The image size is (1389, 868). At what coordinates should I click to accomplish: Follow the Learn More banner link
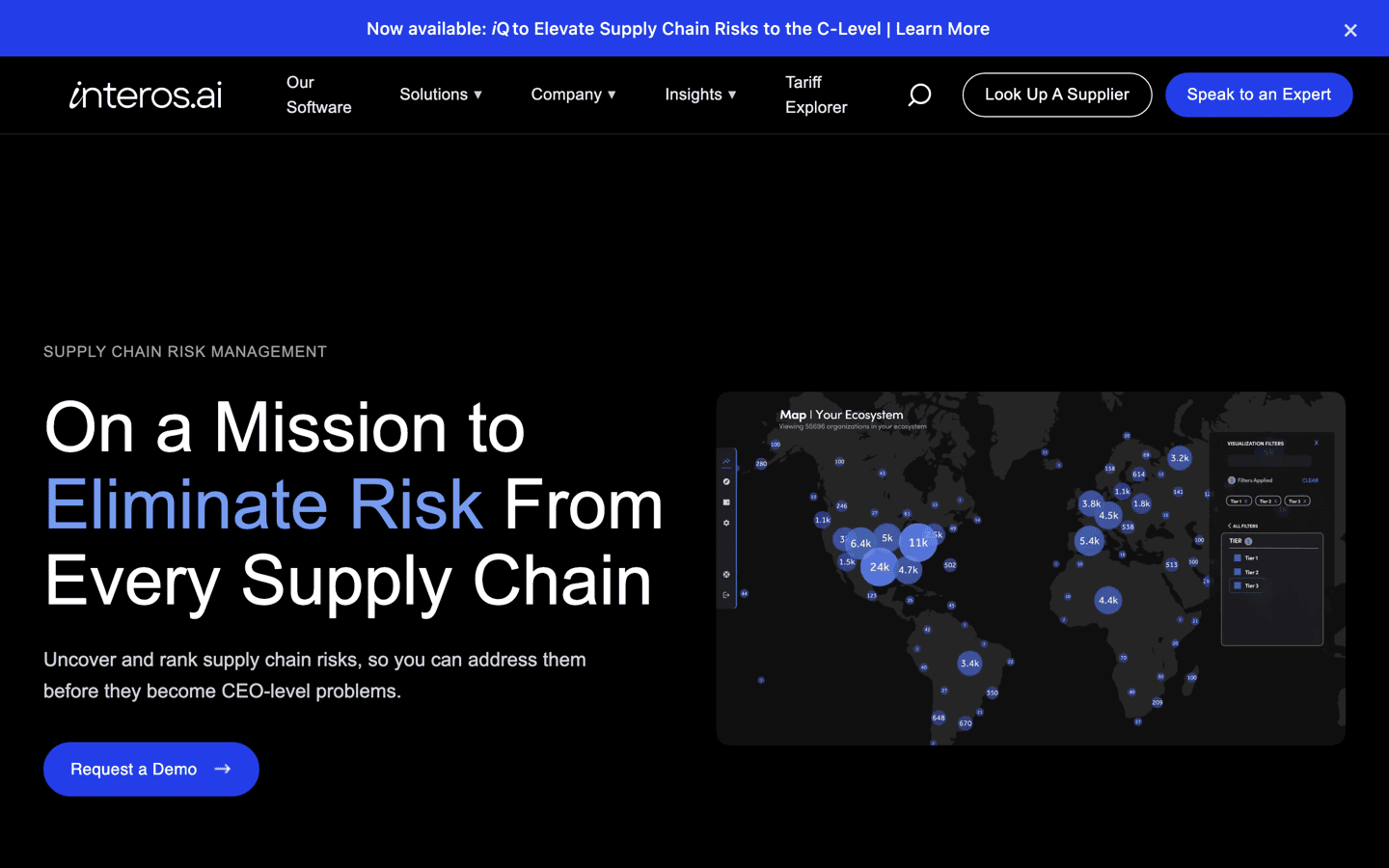942,29
